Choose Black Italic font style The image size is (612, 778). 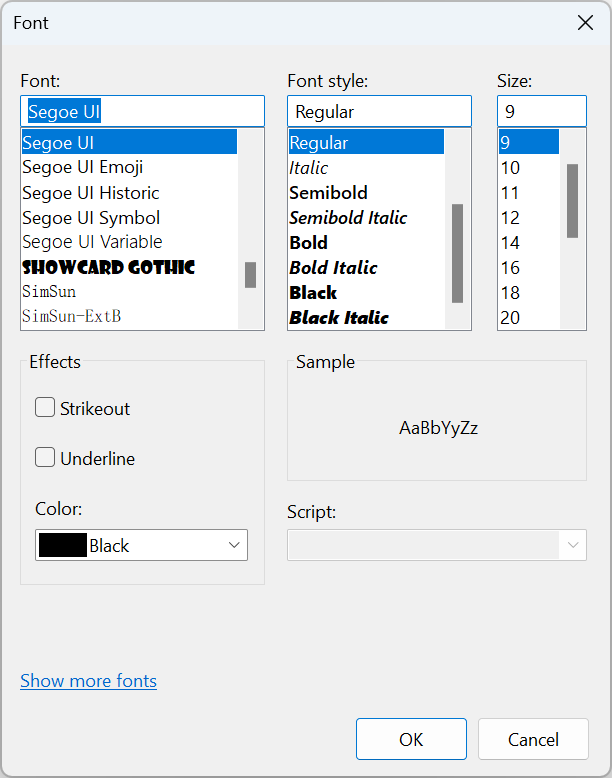tap(366, 317)
